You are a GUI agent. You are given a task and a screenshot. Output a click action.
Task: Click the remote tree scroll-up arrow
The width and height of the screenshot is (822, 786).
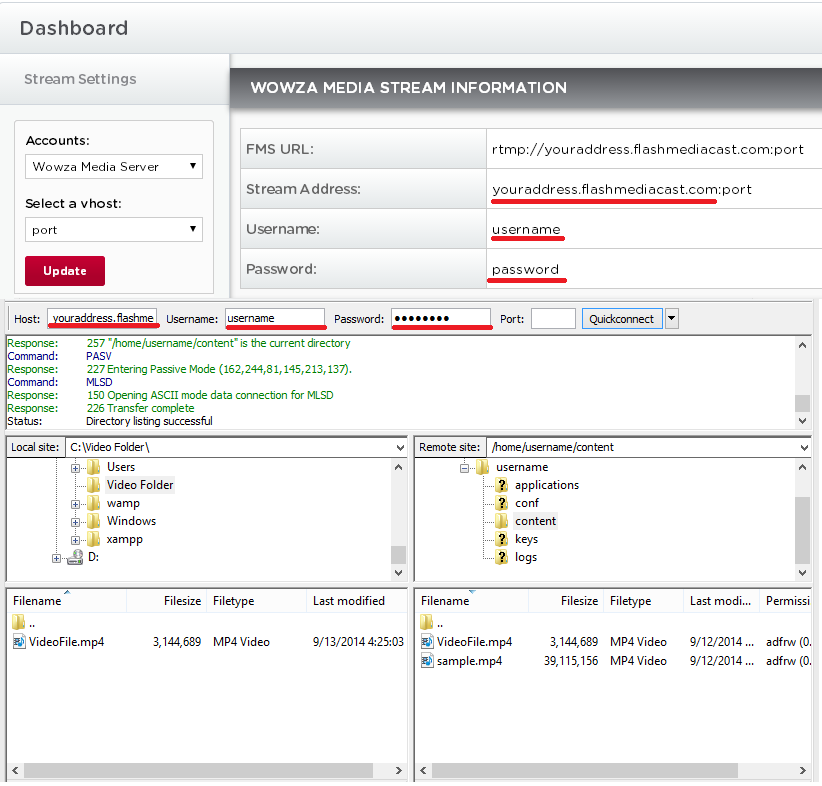(x=802, y=467)
